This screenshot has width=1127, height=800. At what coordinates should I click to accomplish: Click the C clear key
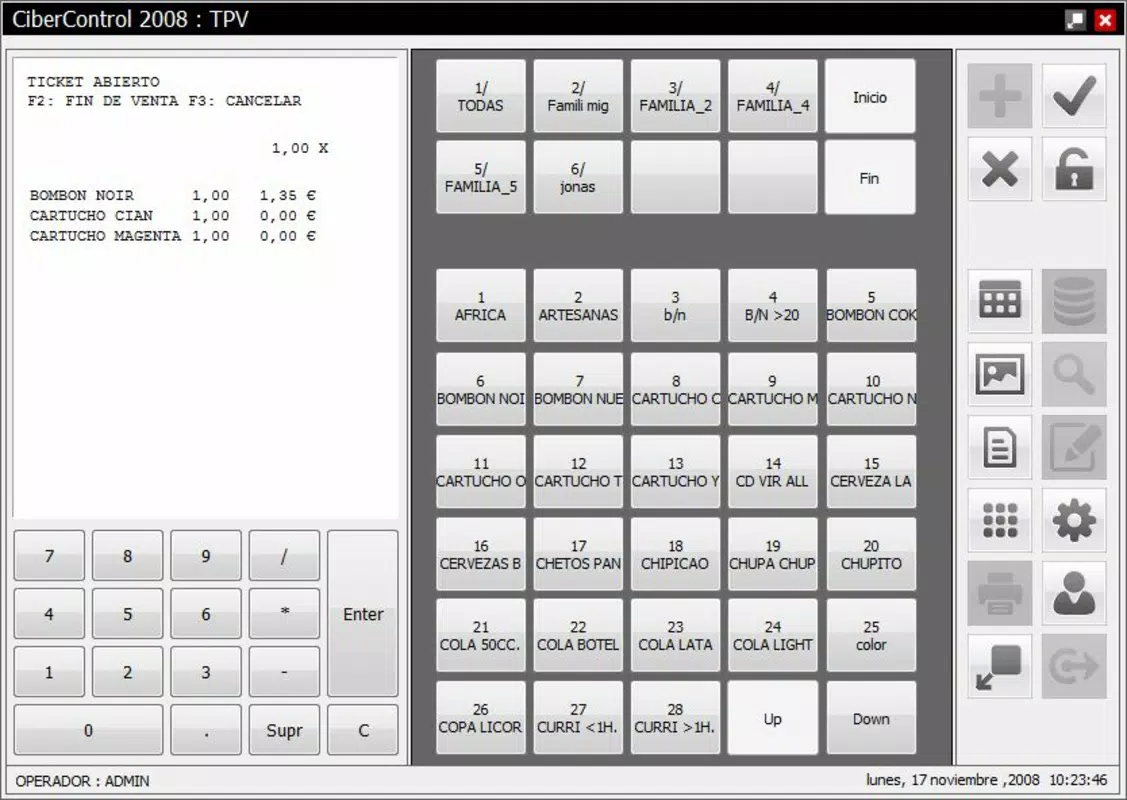point(363,730)
